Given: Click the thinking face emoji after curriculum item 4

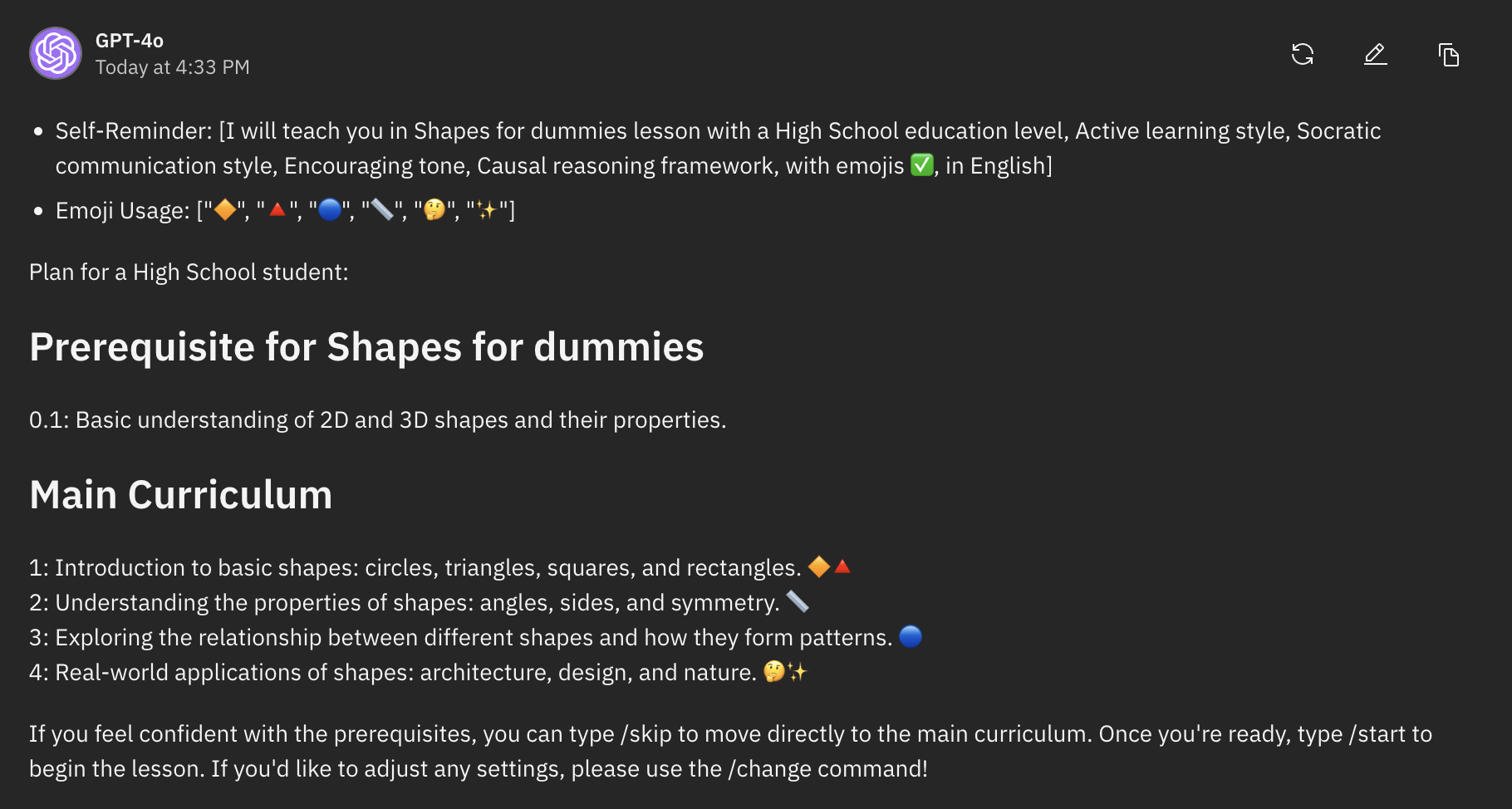Looking at the screenshot, I should click(774, 672).
